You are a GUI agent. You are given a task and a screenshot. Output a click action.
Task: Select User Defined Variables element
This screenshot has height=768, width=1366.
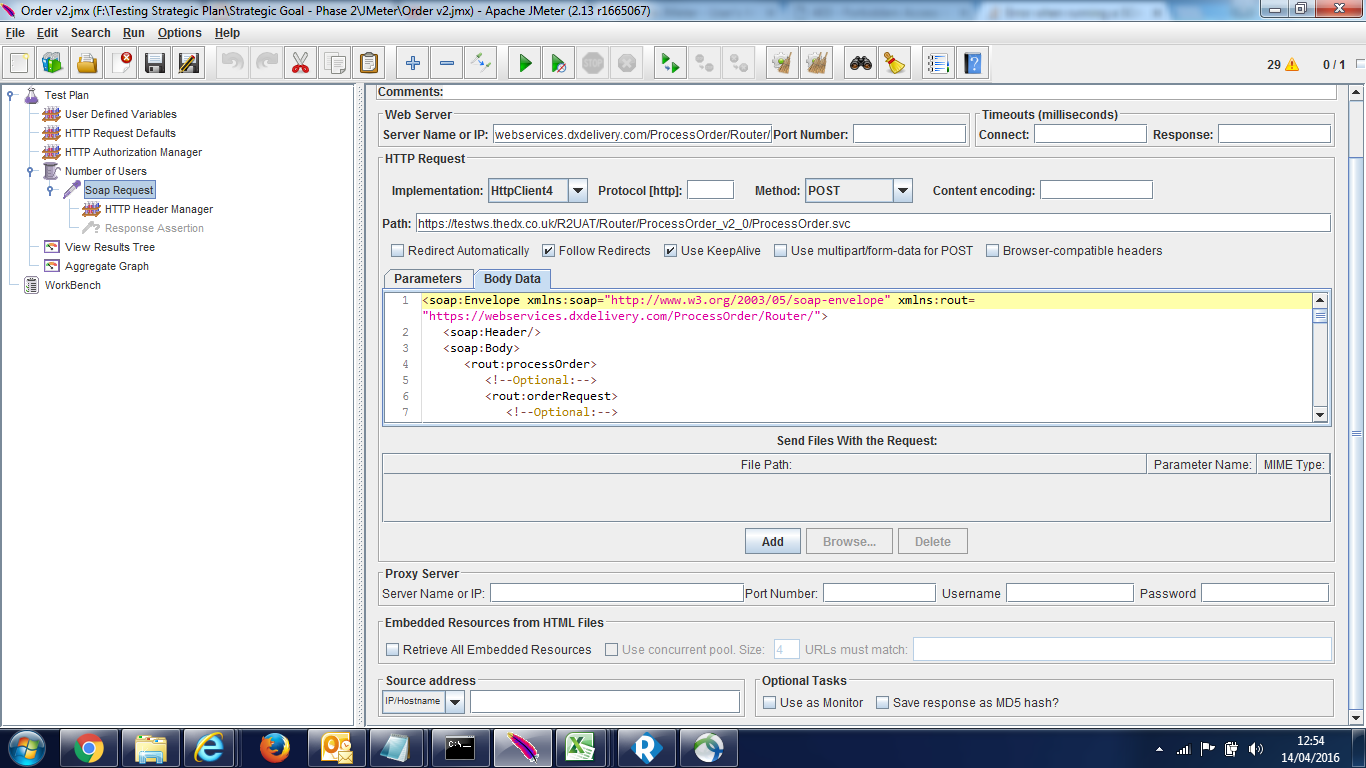tap(120, 115)
